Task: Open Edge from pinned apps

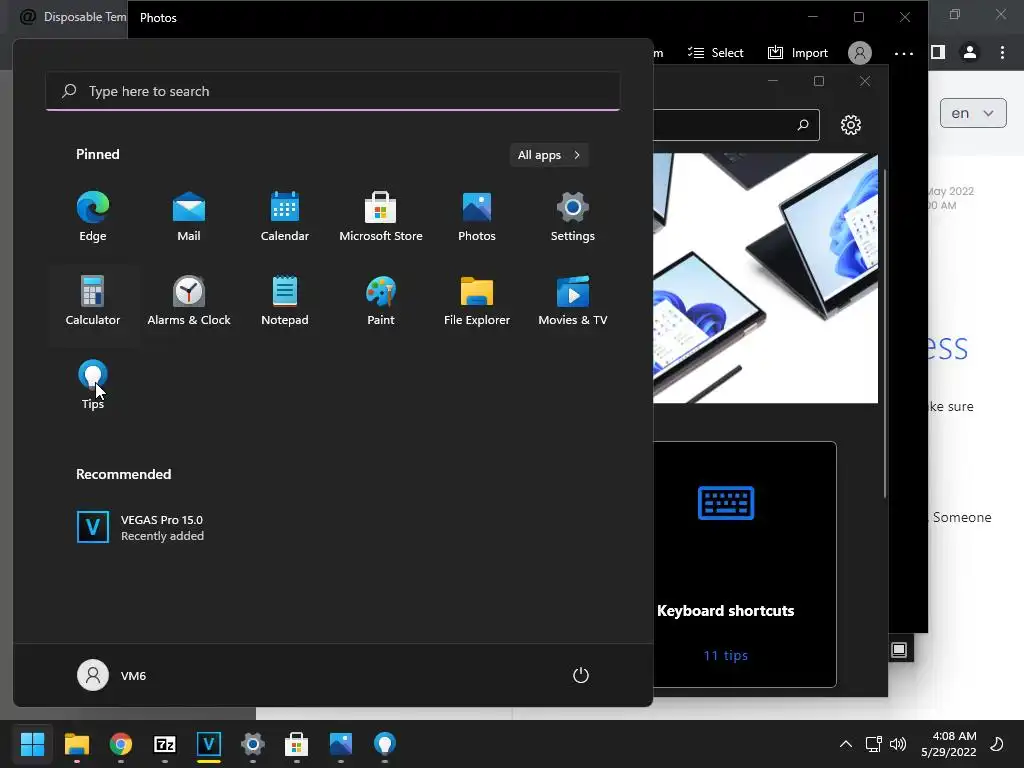Action: 93,217
